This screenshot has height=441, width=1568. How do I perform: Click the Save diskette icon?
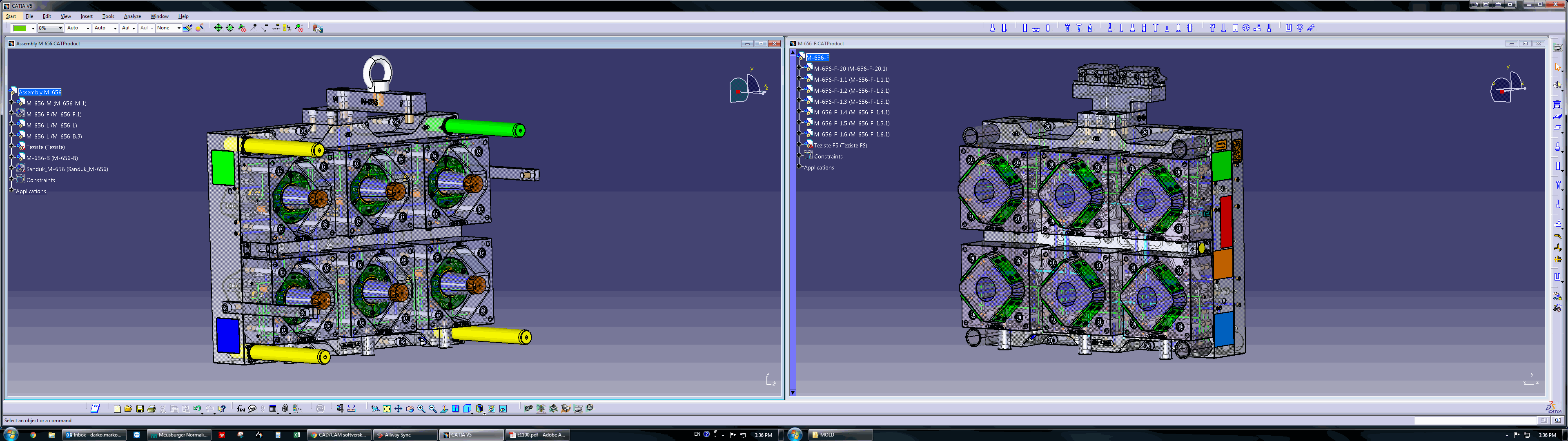tap(140, 409)
